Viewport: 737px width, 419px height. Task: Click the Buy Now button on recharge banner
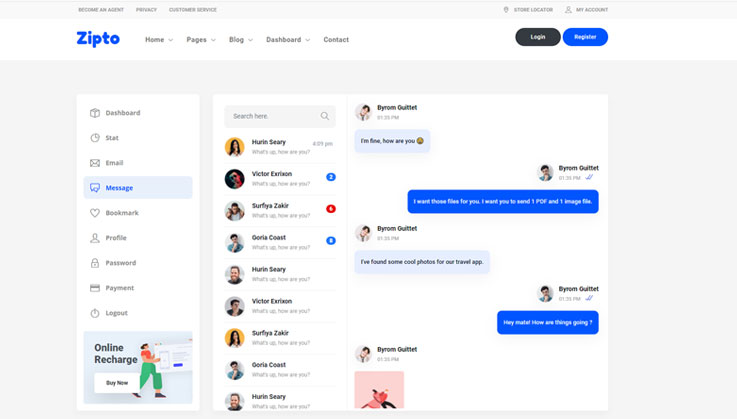click(117, 383)
